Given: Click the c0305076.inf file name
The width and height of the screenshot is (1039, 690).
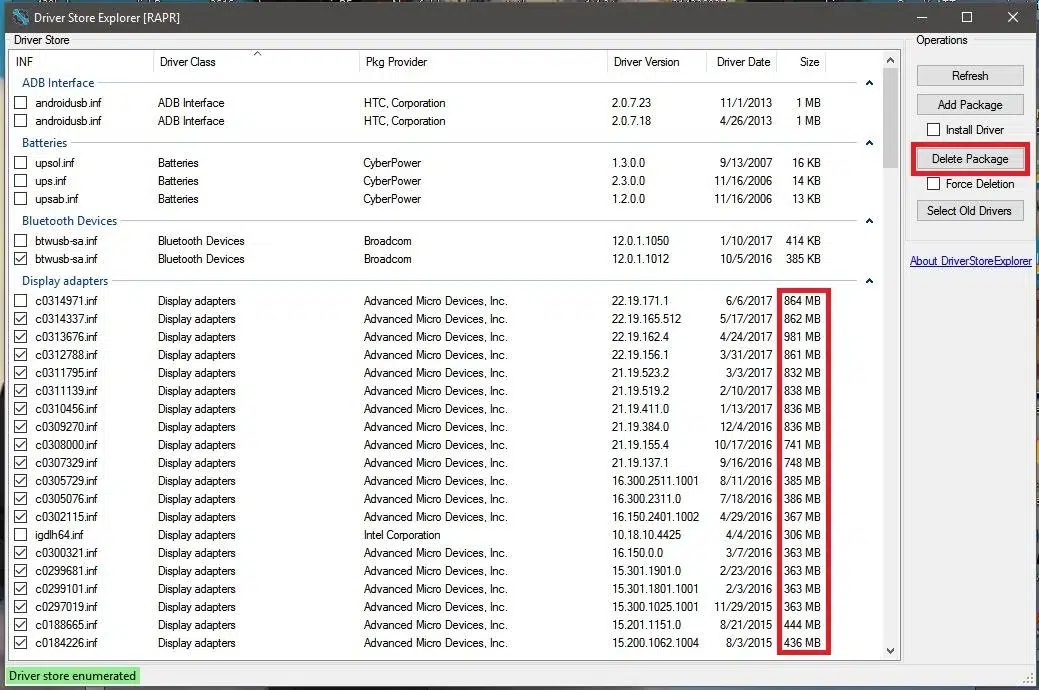Looking at the screenshot, I should click(x=66, y=498).
